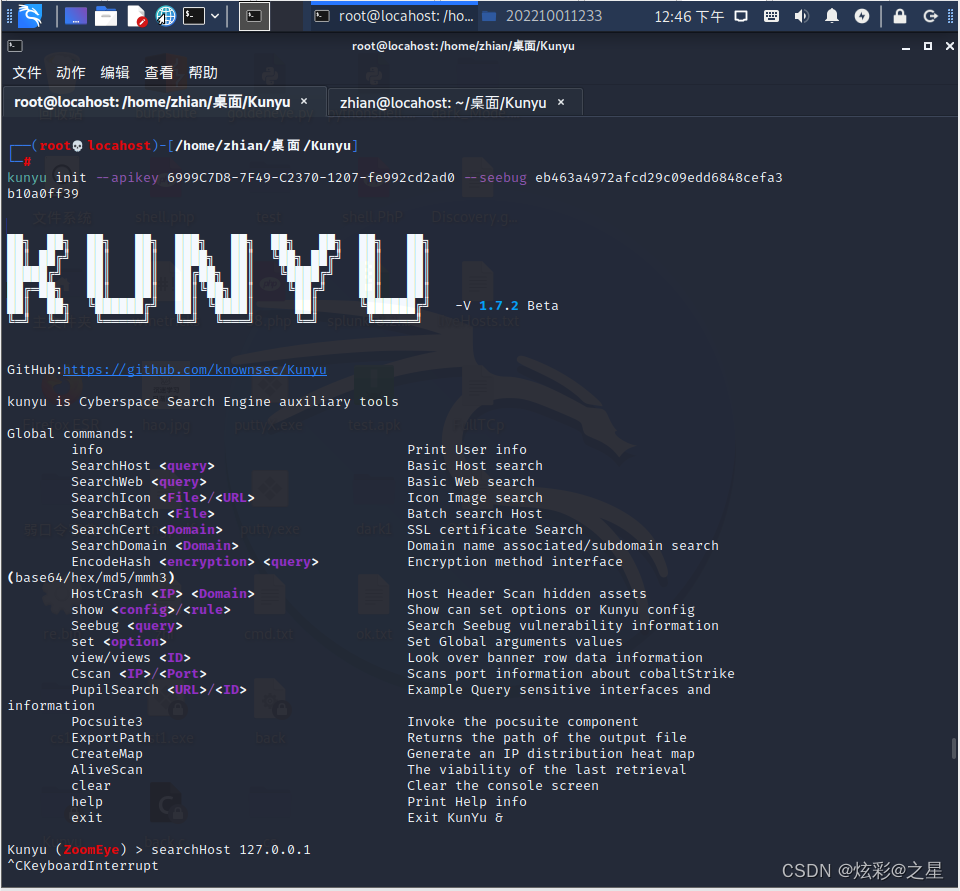The width and height of the screenshot is (960, 891).
Task: Click the 'SearchWeb' command text
Action: click(107, 481)
